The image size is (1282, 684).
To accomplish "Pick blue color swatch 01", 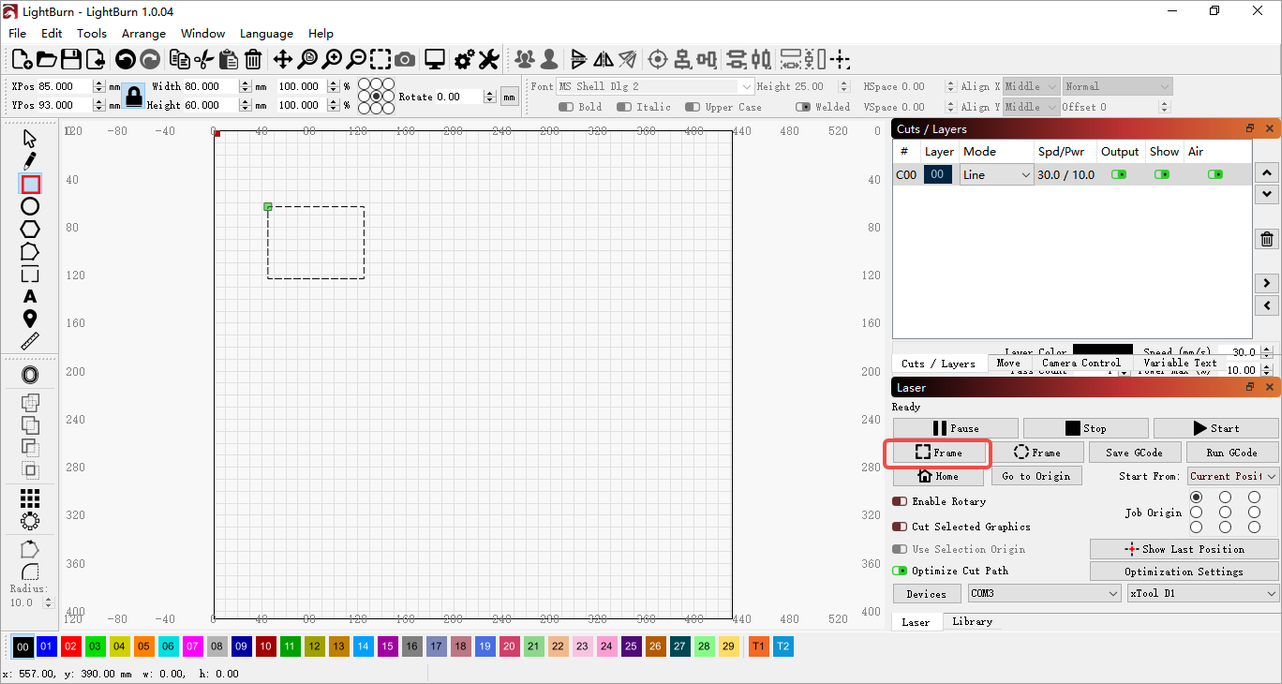I will [46, 647].
